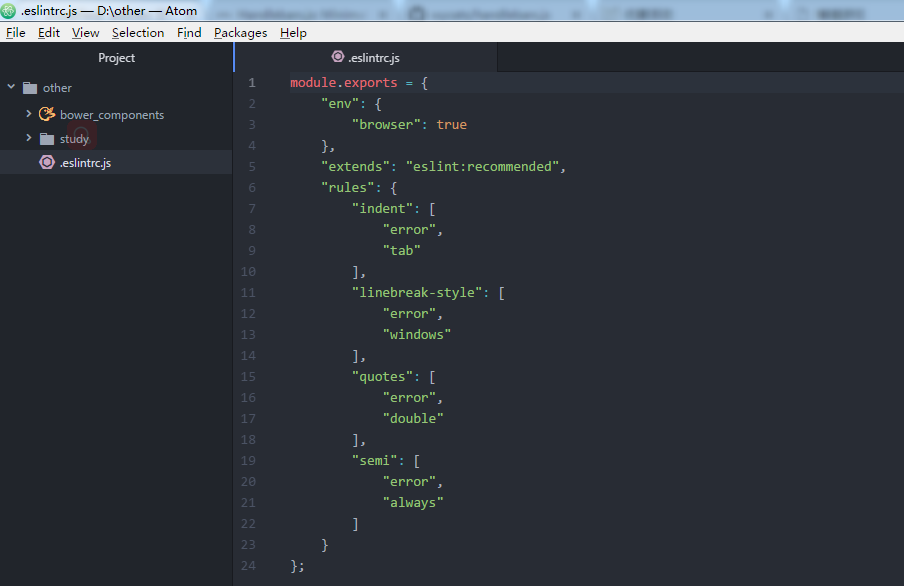Click the "linebreak-style" key
Screen dimensions: 904x586
pyautogui.click(x=417, y=293)
